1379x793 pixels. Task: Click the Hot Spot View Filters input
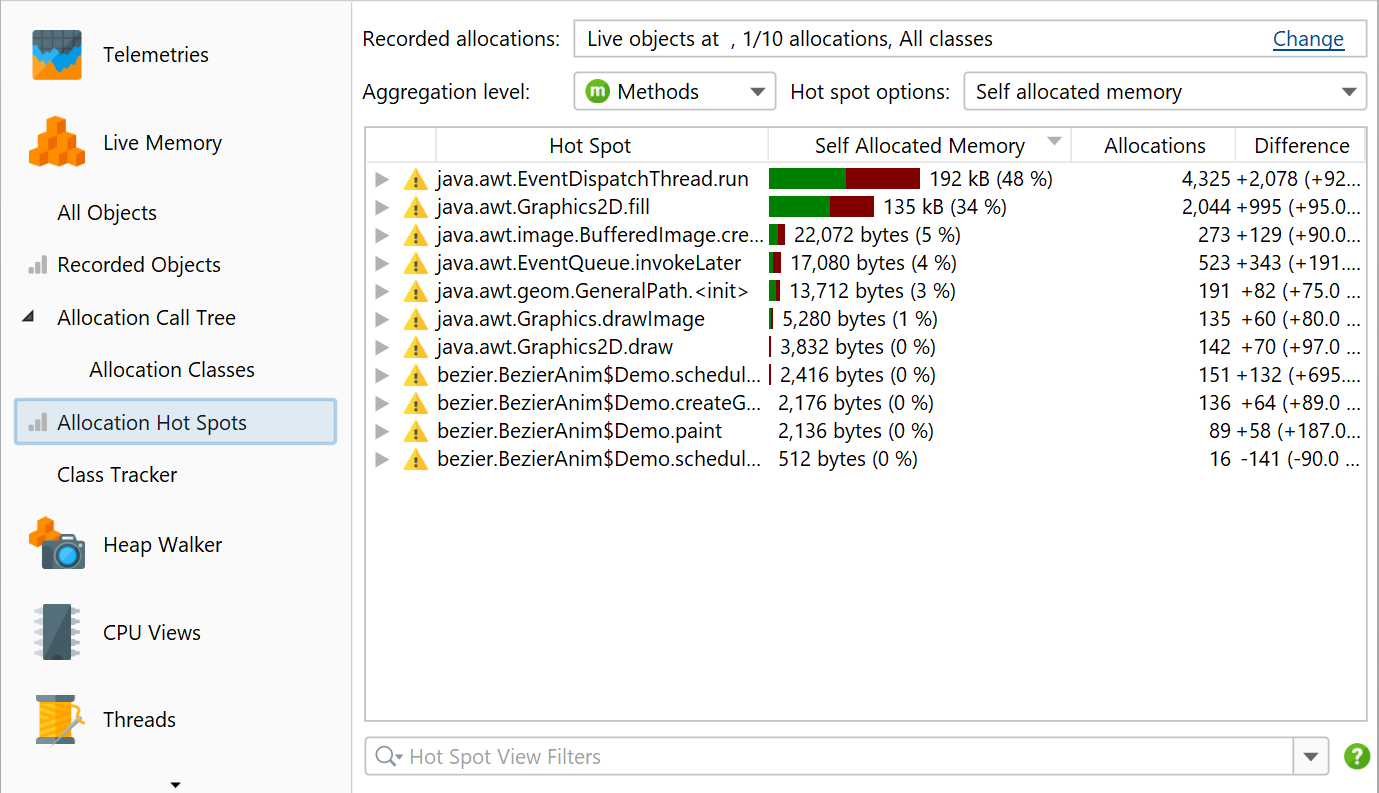(828, 757)
